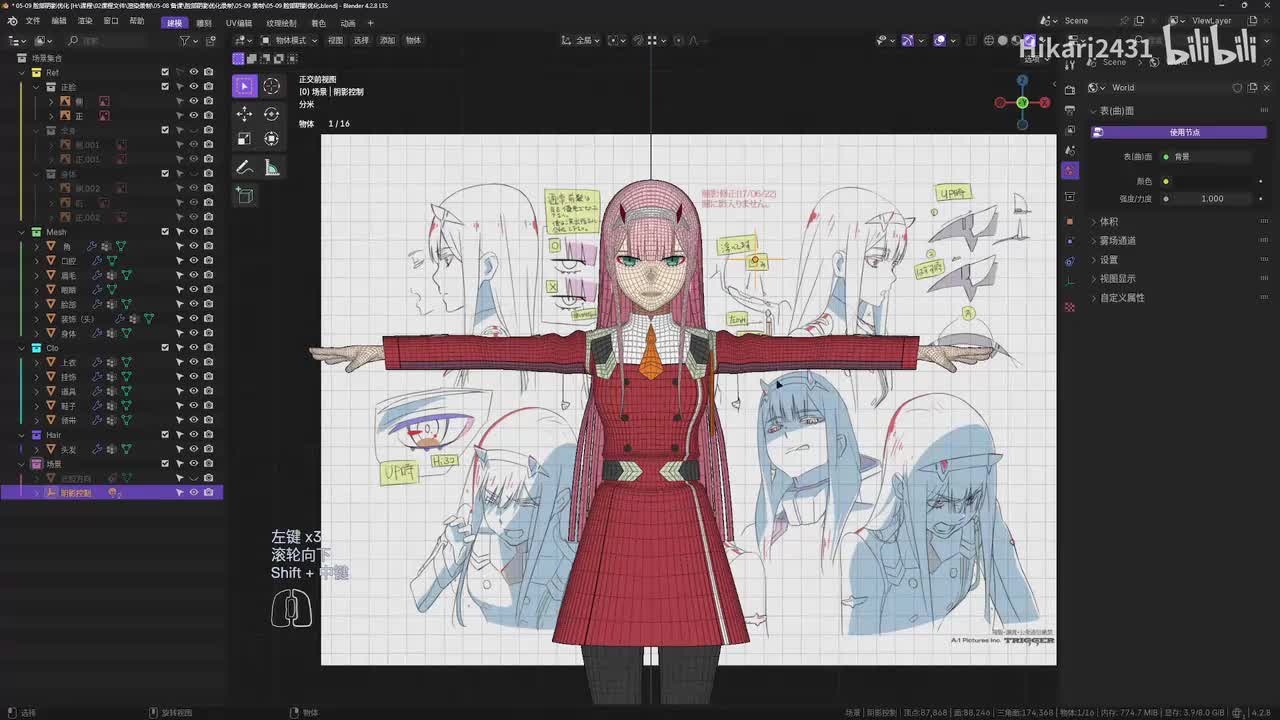Toggle the Clo collection exclude checkbox
The width and height of the screenshot is (1280, 720).
(165, 348)
